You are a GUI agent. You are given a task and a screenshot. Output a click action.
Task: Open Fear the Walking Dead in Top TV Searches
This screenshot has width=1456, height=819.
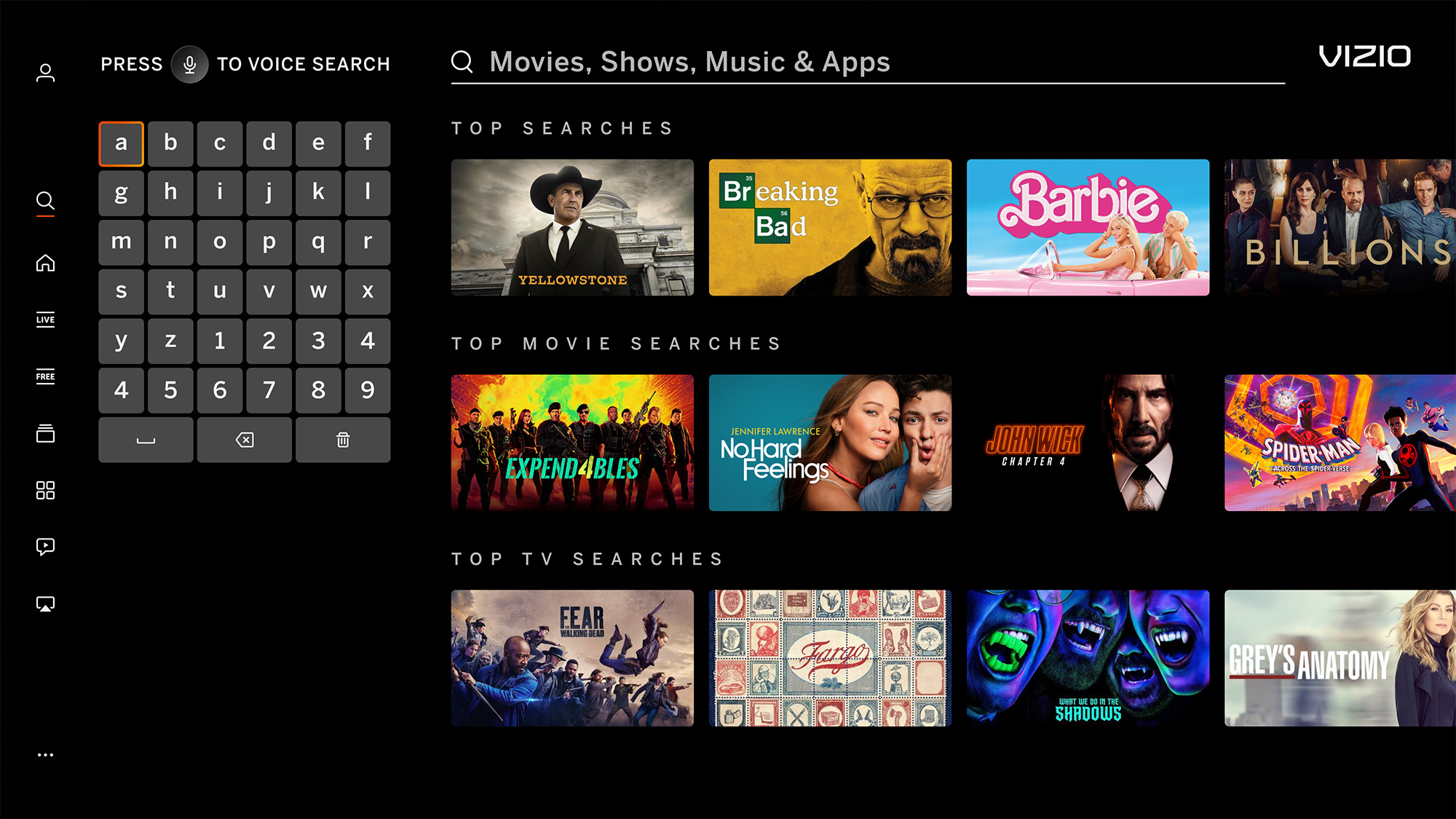point(573,657)
